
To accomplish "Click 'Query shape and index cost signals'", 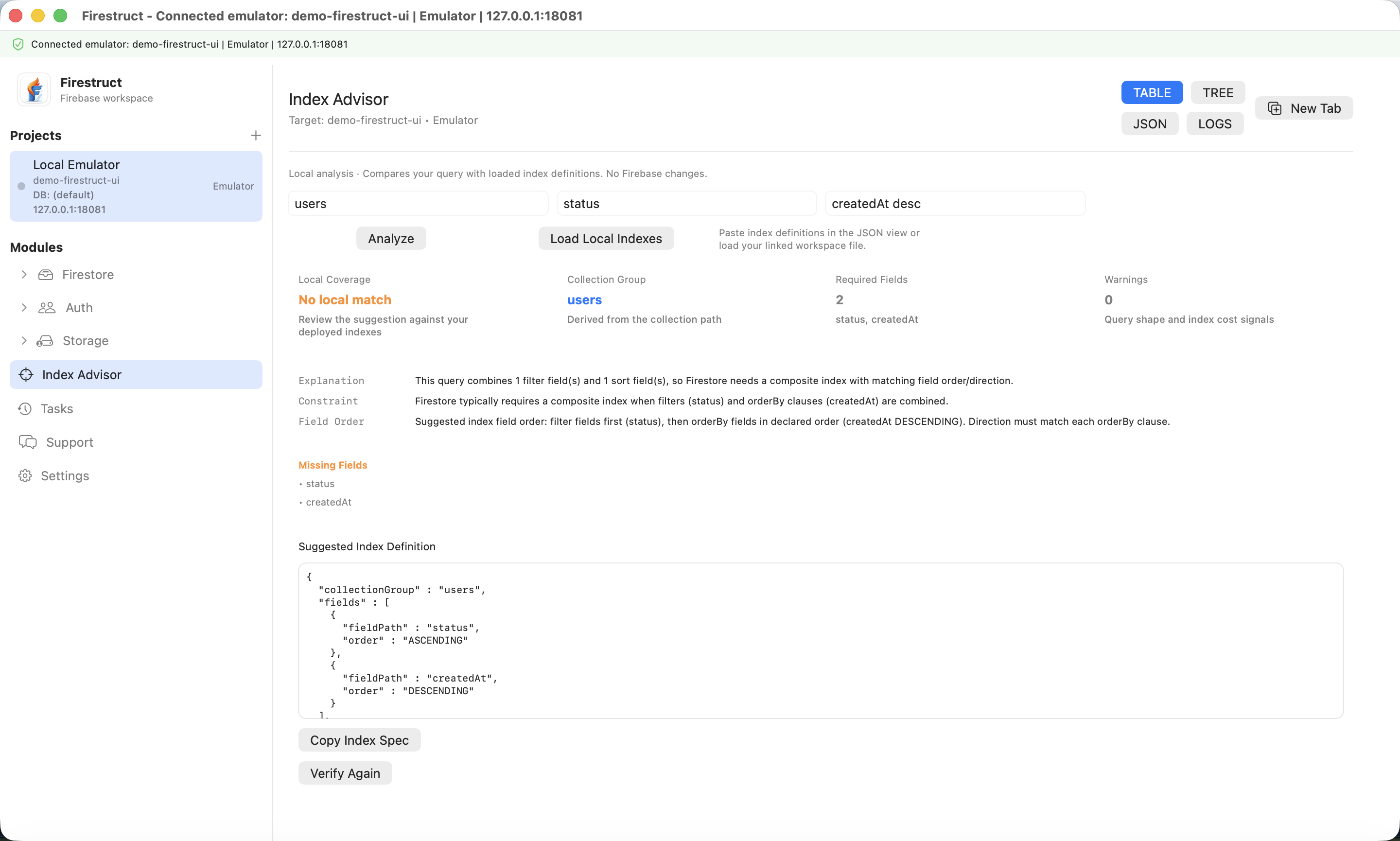I will tap(1189, 319).
